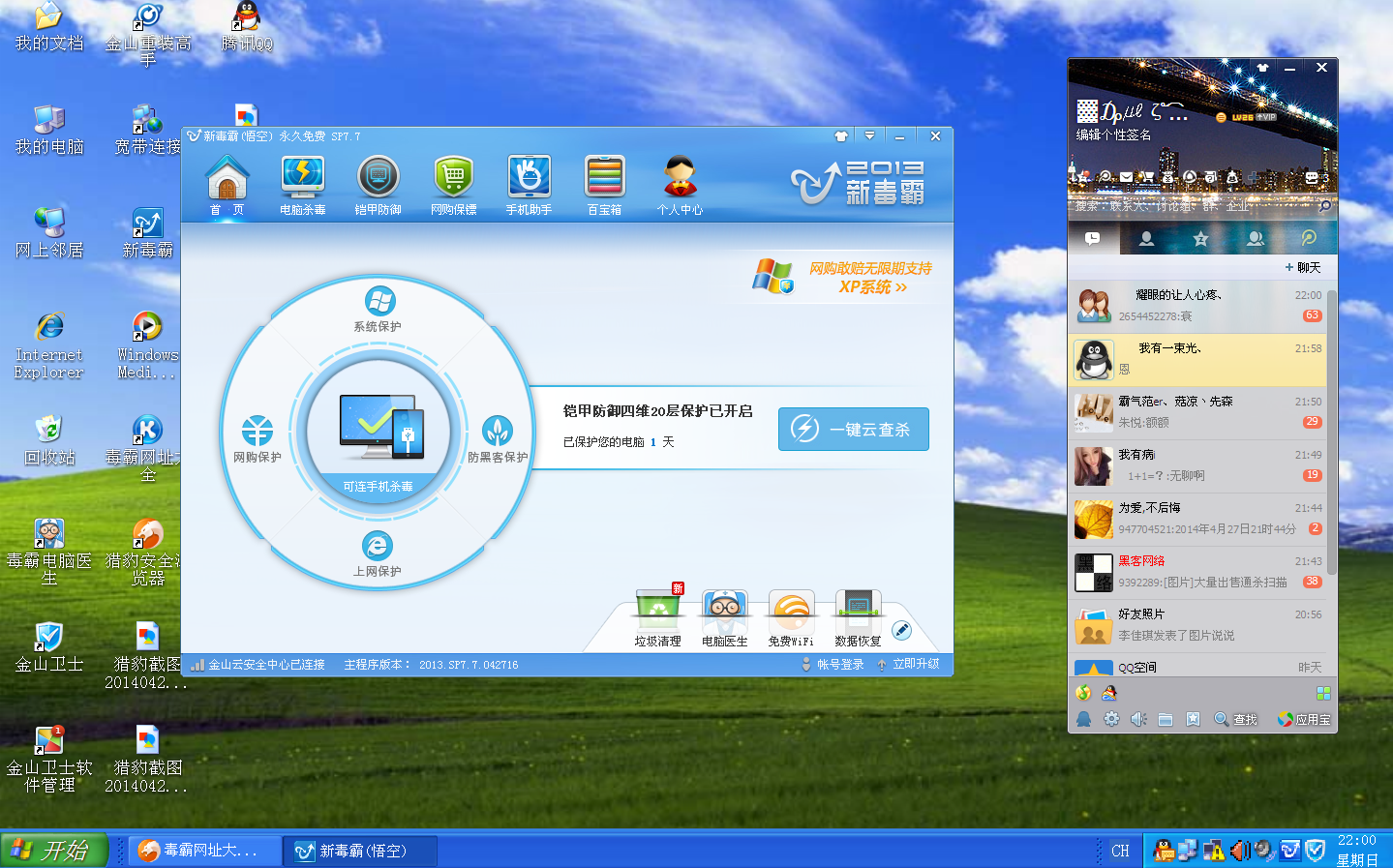
Task: Open QQ mail envelope icon
Action: [x=1126, y=178]
